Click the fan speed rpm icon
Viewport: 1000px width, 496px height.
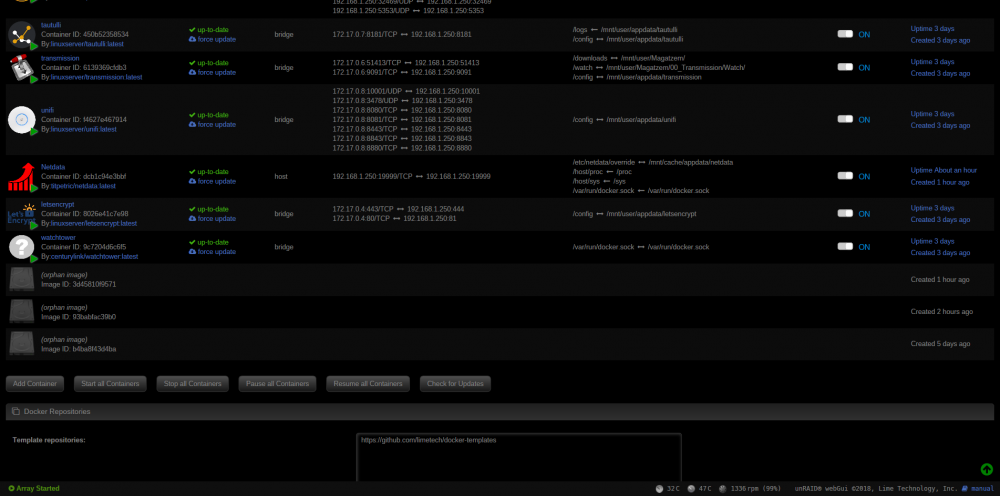[723, 489]
